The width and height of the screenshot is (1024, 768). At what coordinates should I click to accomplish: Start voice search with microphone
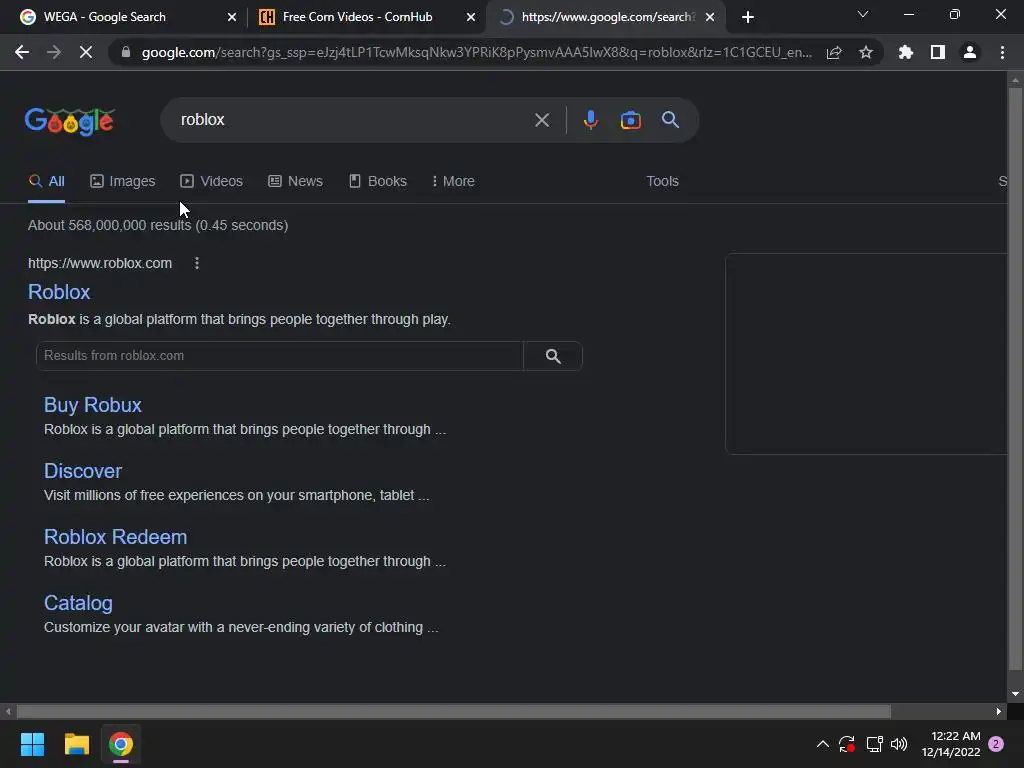[x=590, y=120]
